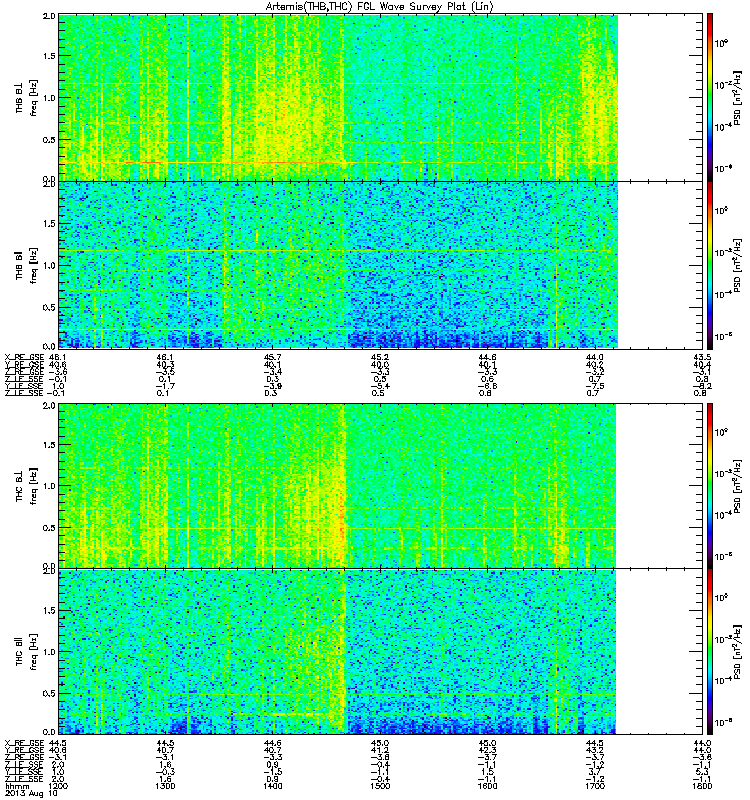Click the 10⁰ colorbar tick of THC B∥ panel
This screenshot has height=800, width=750.
point(721,597)
